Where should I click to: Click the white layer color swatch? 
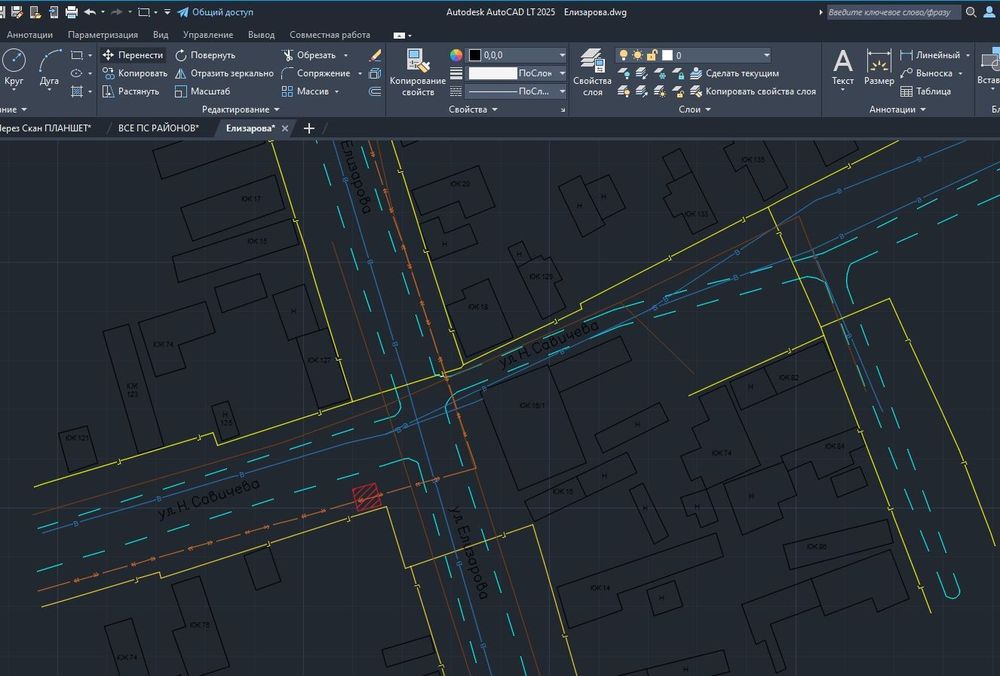click(667, 55)
